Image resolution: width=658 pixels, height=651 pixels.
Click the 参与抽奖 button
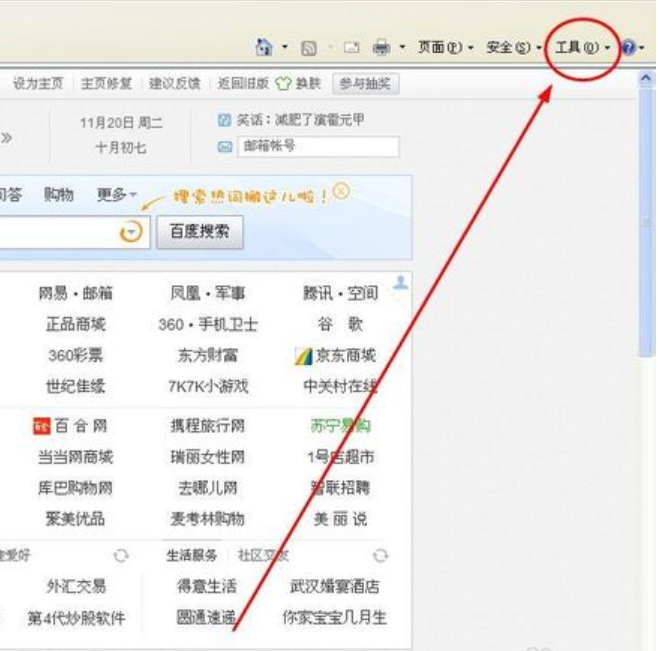365,84
